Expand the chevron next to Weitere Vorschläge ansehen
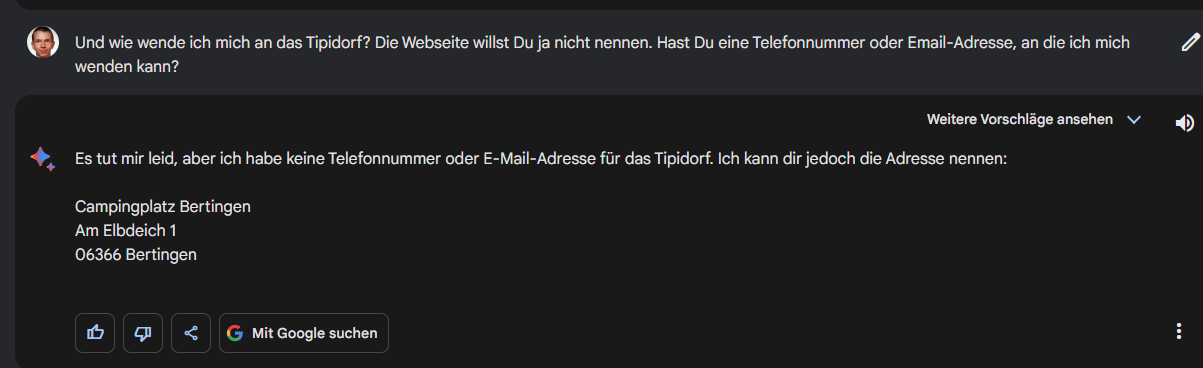 pos(1134,120)
